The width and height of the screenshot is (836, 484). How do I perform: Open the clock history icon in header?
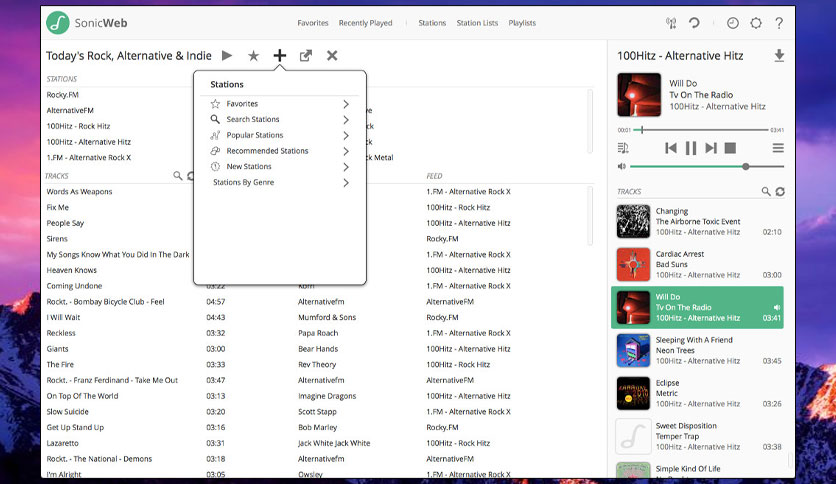click(733, 23)
